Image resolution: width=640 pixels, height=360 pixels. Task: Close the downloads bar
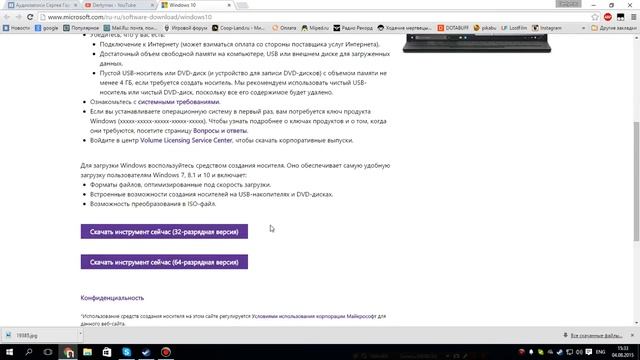tap(632, 335)
